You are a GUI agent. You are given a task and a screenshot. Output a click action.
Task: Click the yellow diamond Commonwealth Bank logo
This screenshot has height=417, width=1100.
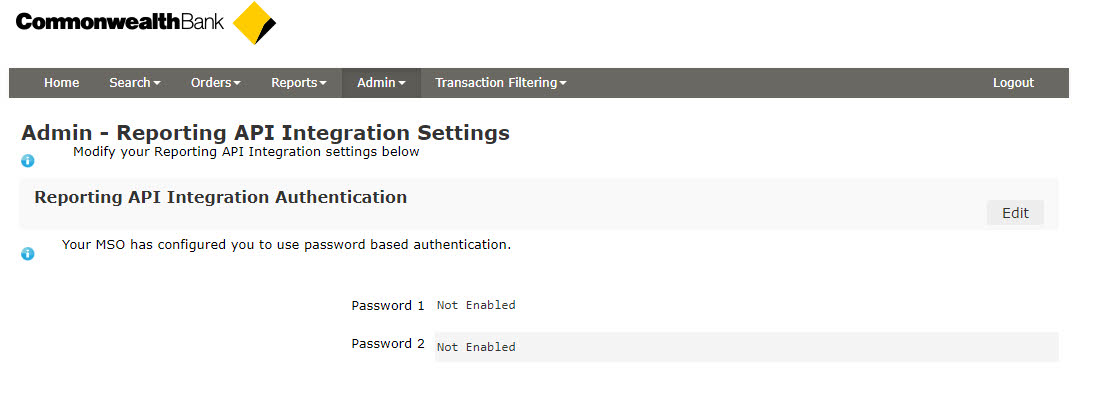(x=254, y=23)
